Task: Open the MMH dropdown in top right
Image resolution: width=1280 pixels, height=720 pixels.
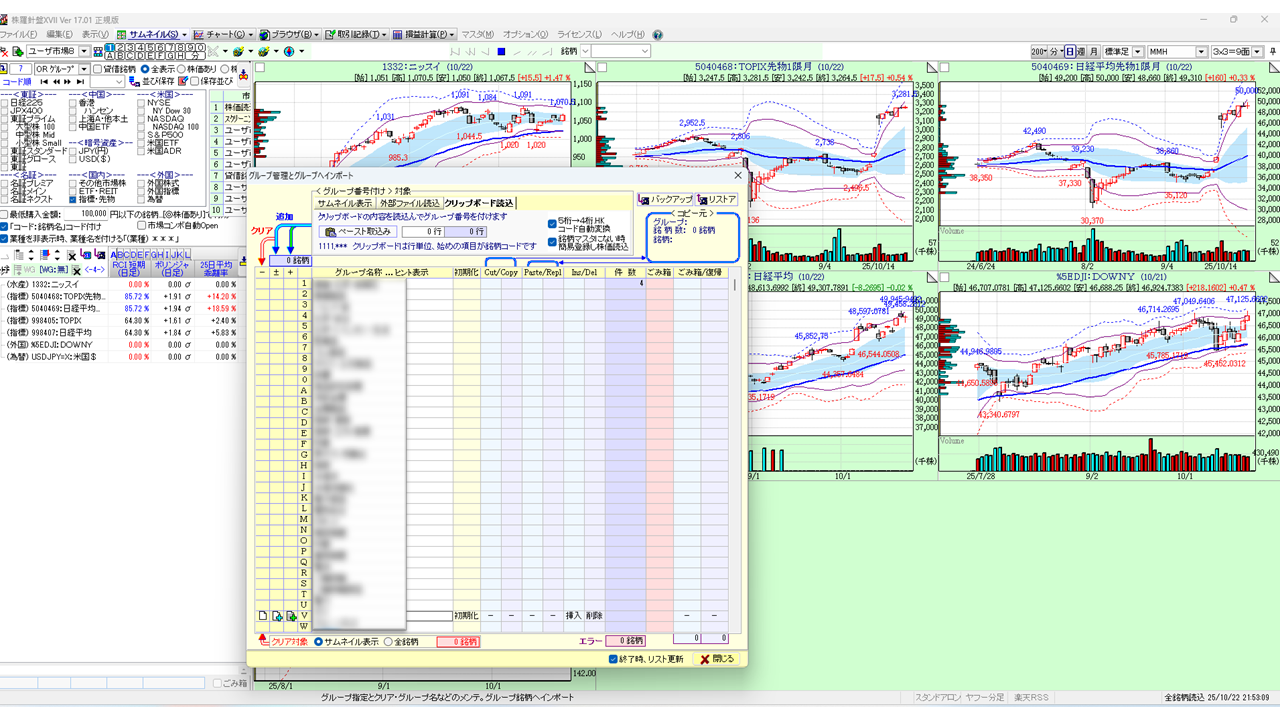Action: [x=1201, y=51]
